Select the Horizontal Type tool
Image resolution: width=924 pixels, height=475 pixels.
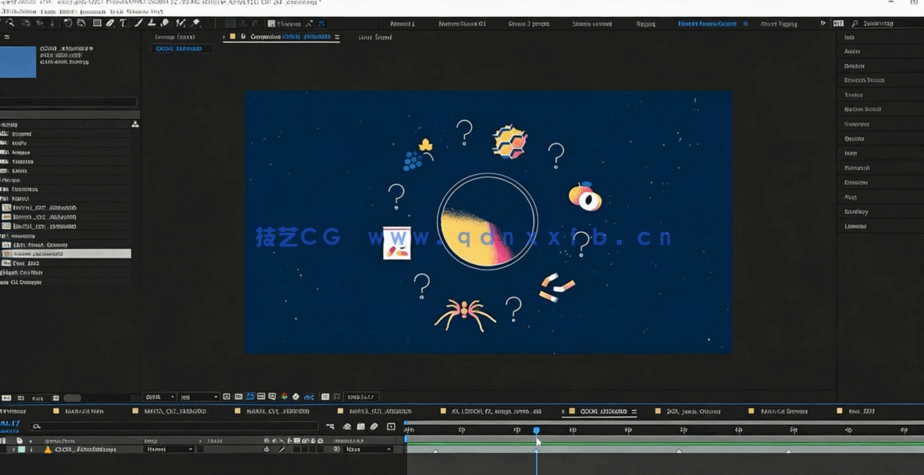tap(123, 23)
